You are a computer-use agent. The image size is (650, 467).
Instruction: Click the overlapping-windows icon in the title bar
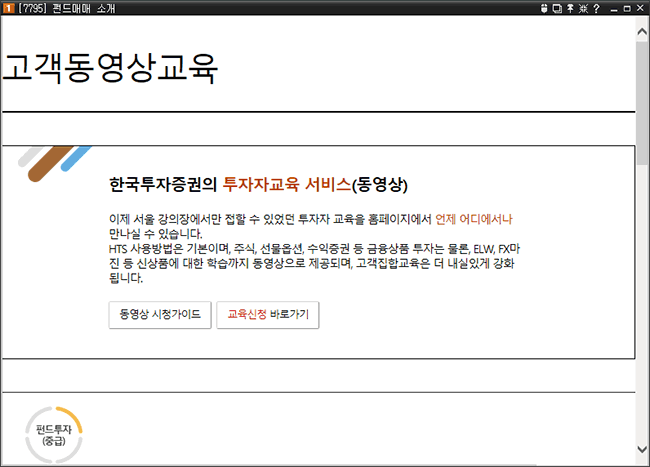558,8
